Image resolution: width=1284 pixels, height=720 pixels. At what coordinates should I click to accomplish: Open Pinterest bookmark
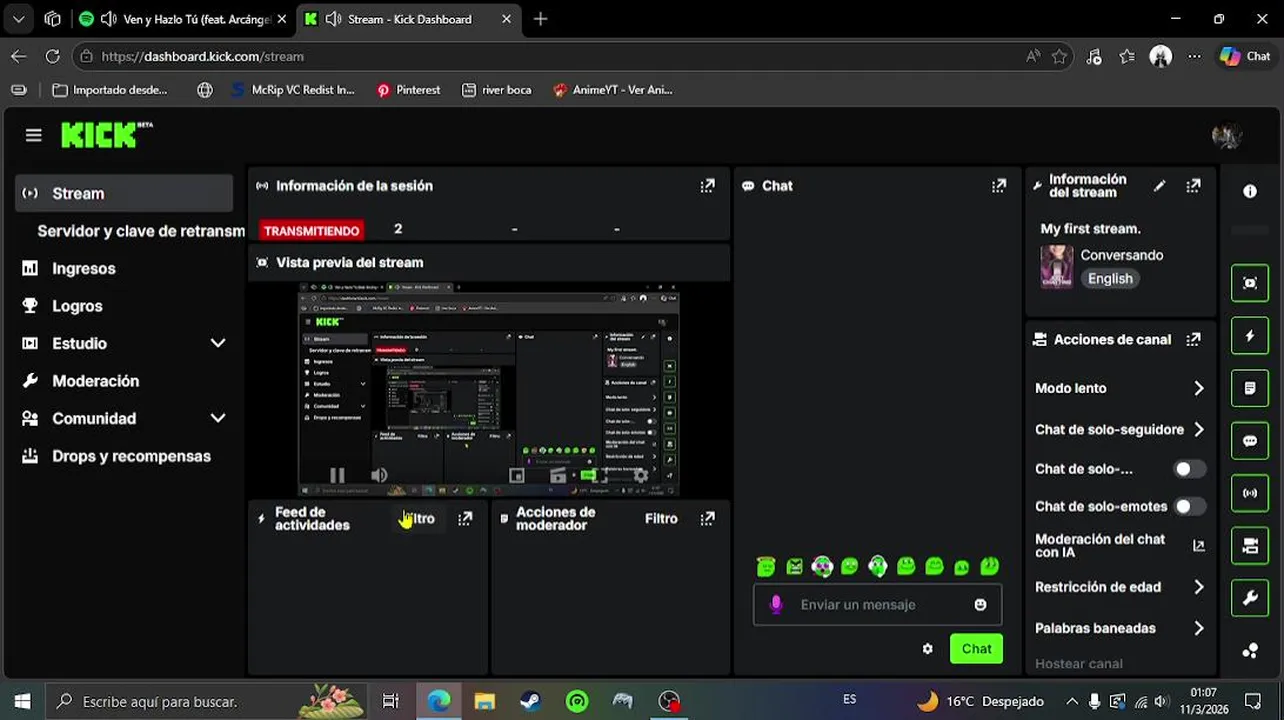(408, 90)
